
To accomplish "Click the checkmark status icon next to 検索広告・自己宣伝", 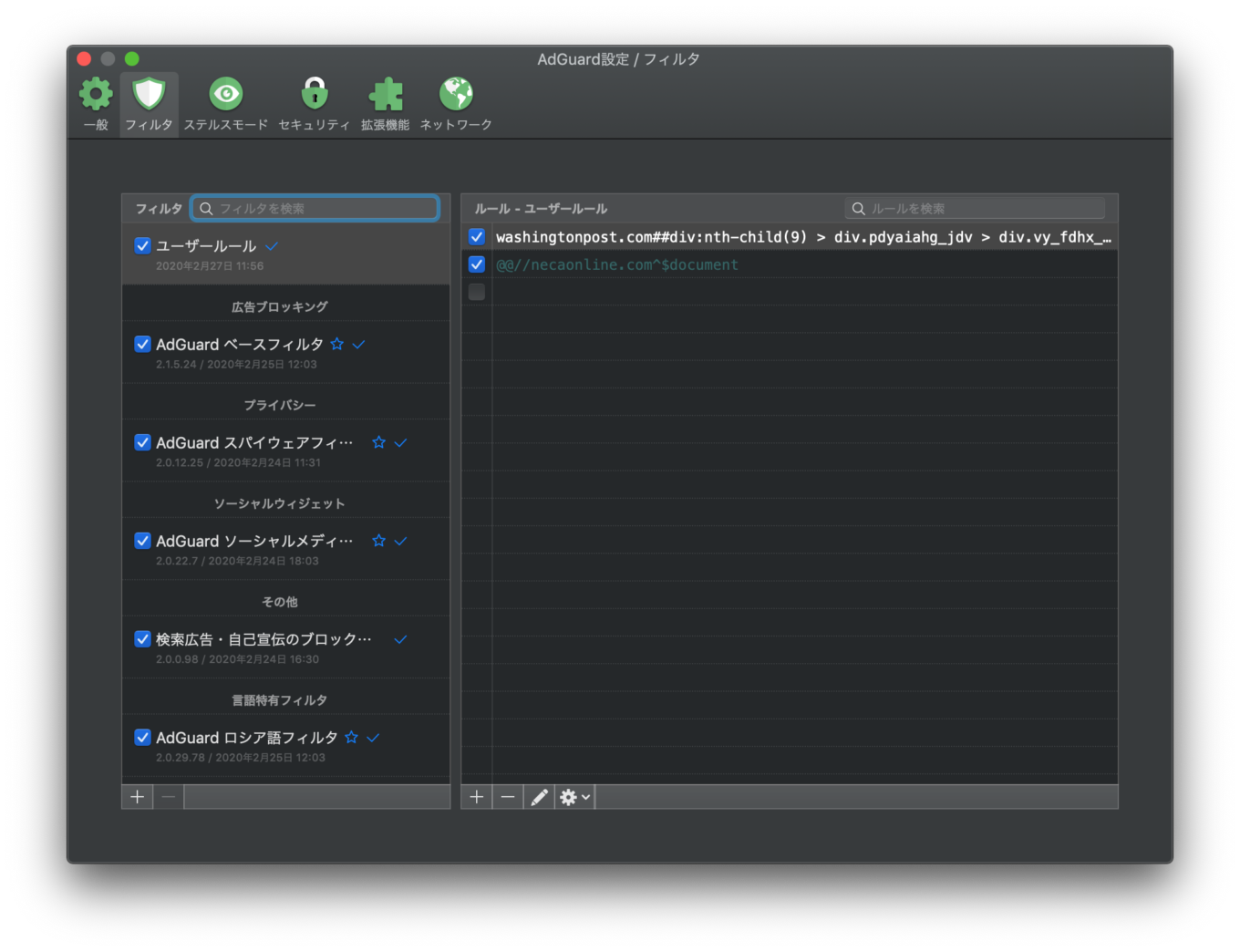I will (400, 639).
